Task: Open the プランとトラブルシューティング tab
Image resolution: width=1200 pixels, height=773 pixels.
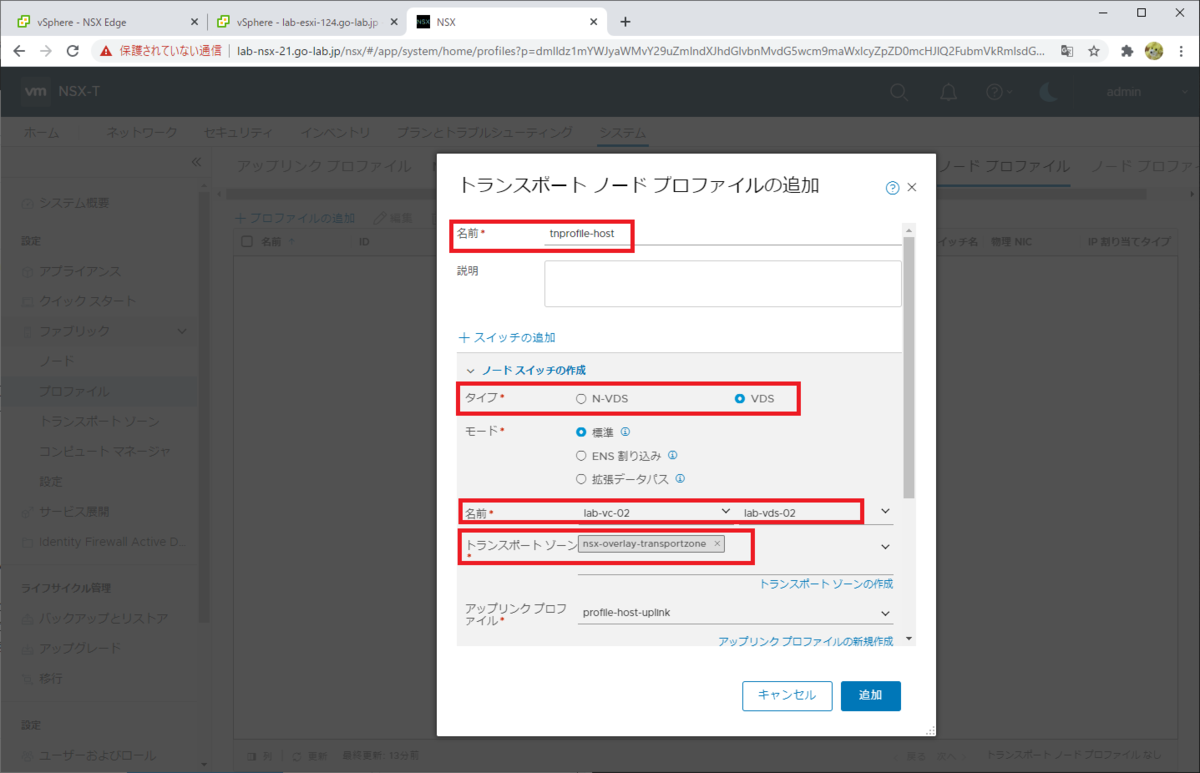Action: (x=484, y=132)
